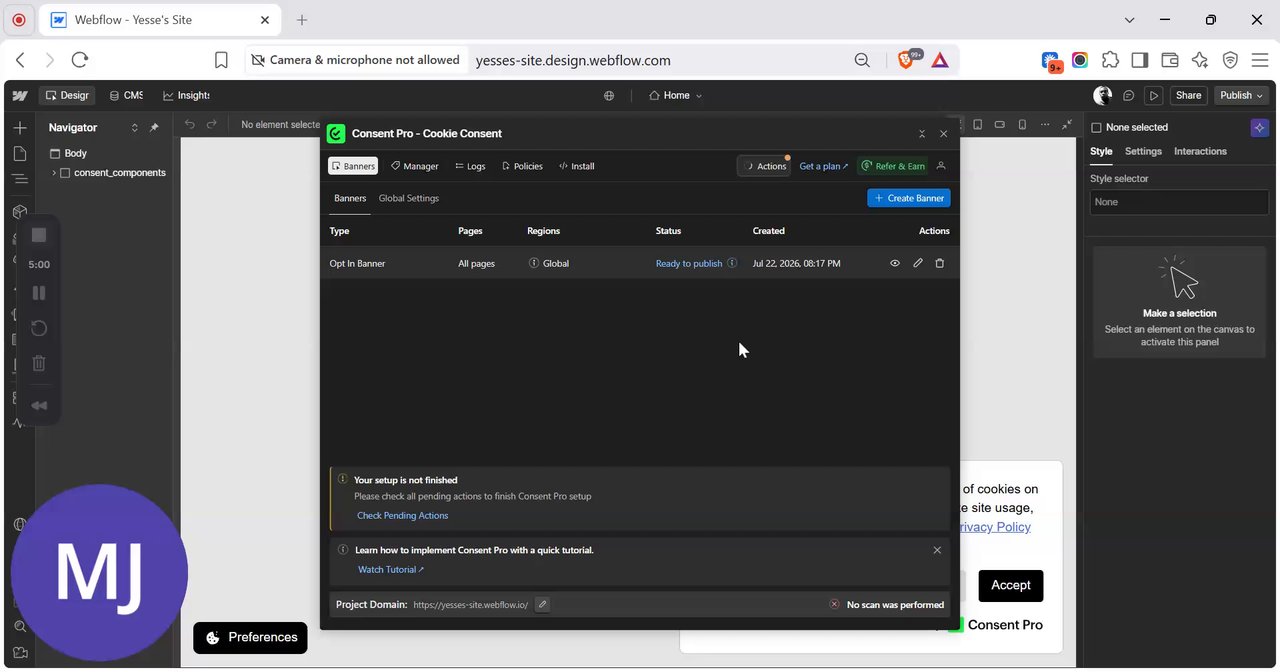The height and width of the screenshot is (672, 1280).
Task: Open the comments icon in top bar
Action: (1129, 95)
